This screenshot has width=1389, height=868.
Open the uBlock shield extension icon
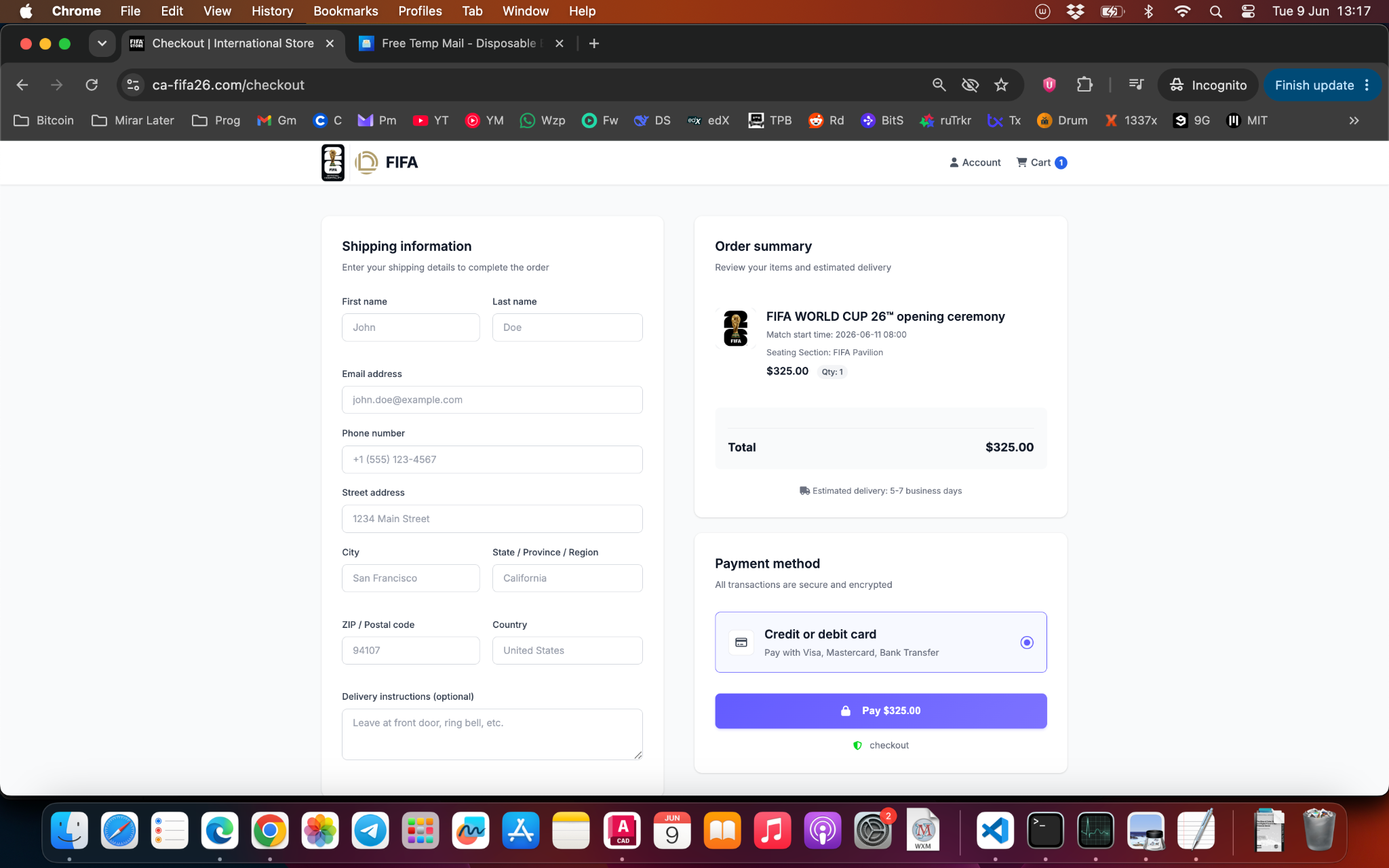(x=1049, y=85)
